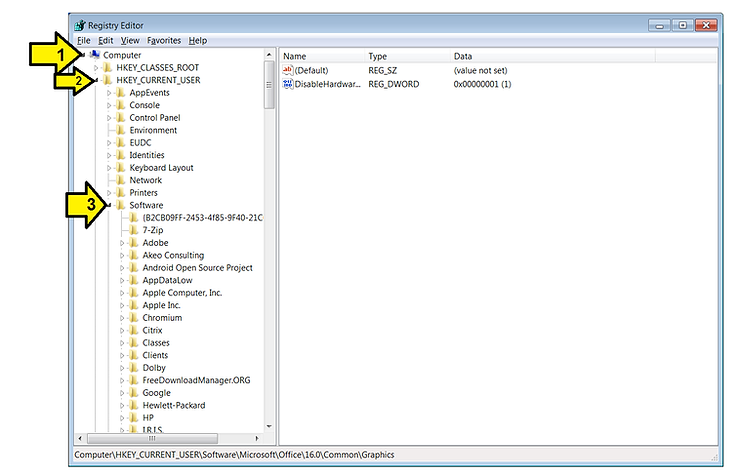740x476 pixels.
Task: Click the Google folder icon
Action: click(x=135, y=392)
